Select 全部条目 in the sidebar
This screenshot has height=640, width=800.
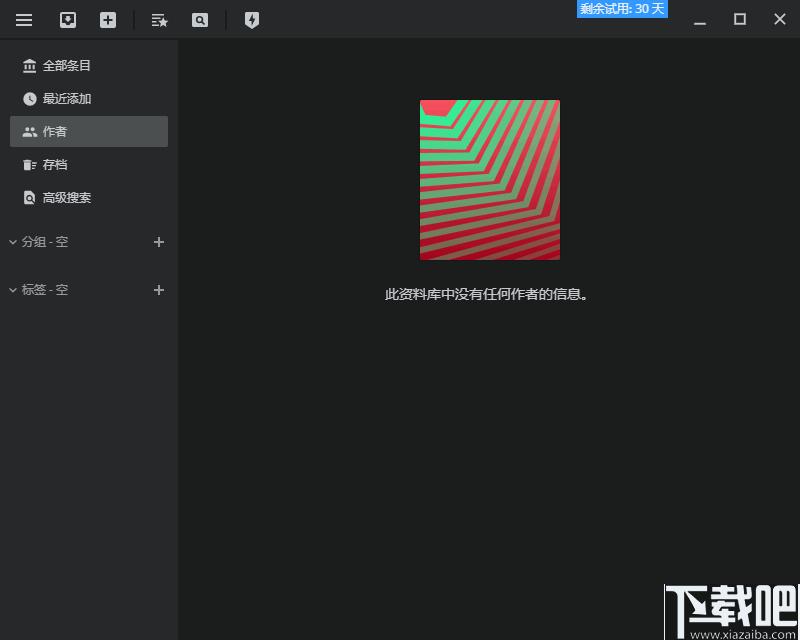click(89, 65)
